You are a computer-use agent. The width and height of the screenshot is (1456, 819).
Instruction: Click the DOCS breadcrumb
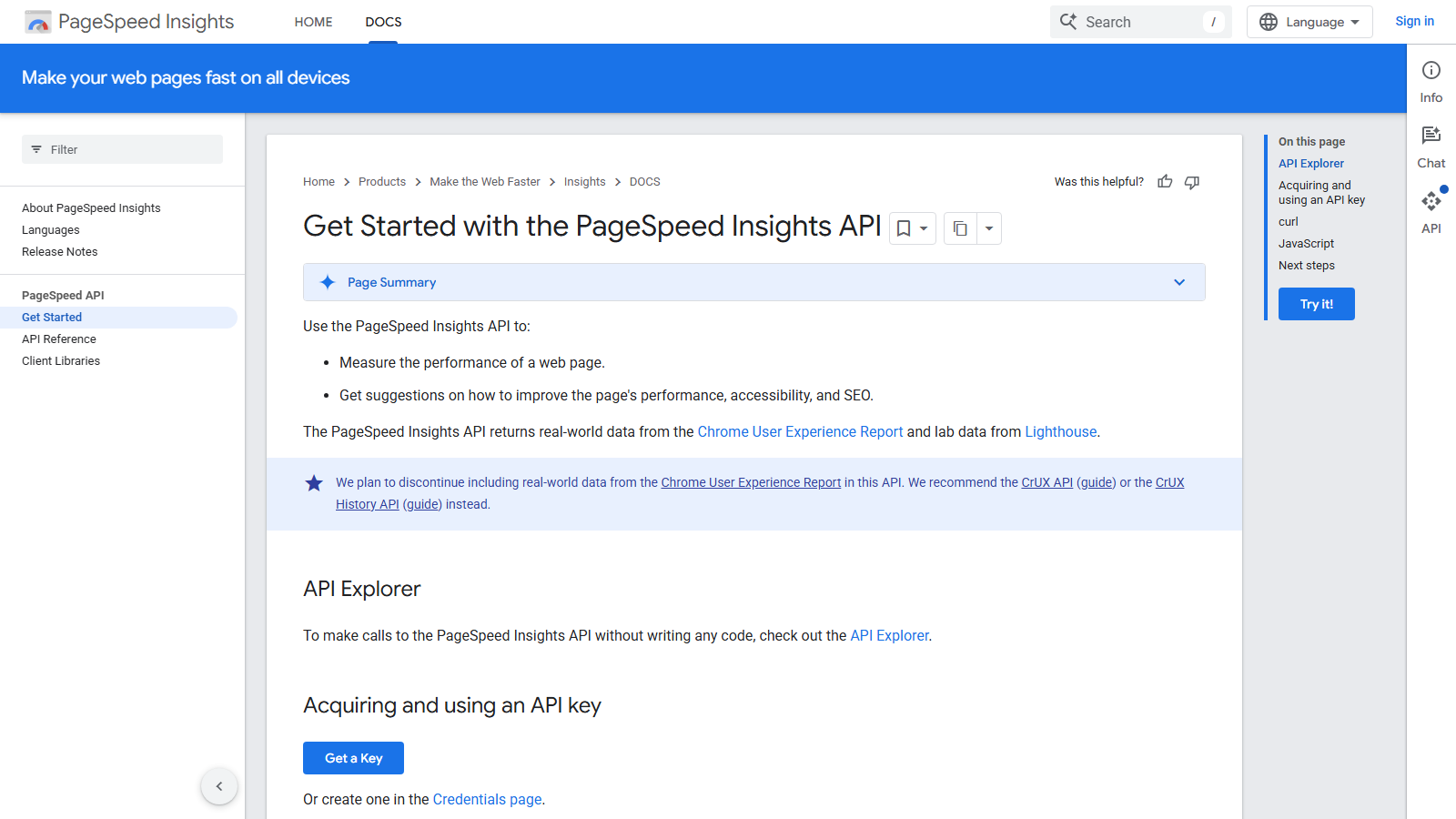tap(645, 182)
